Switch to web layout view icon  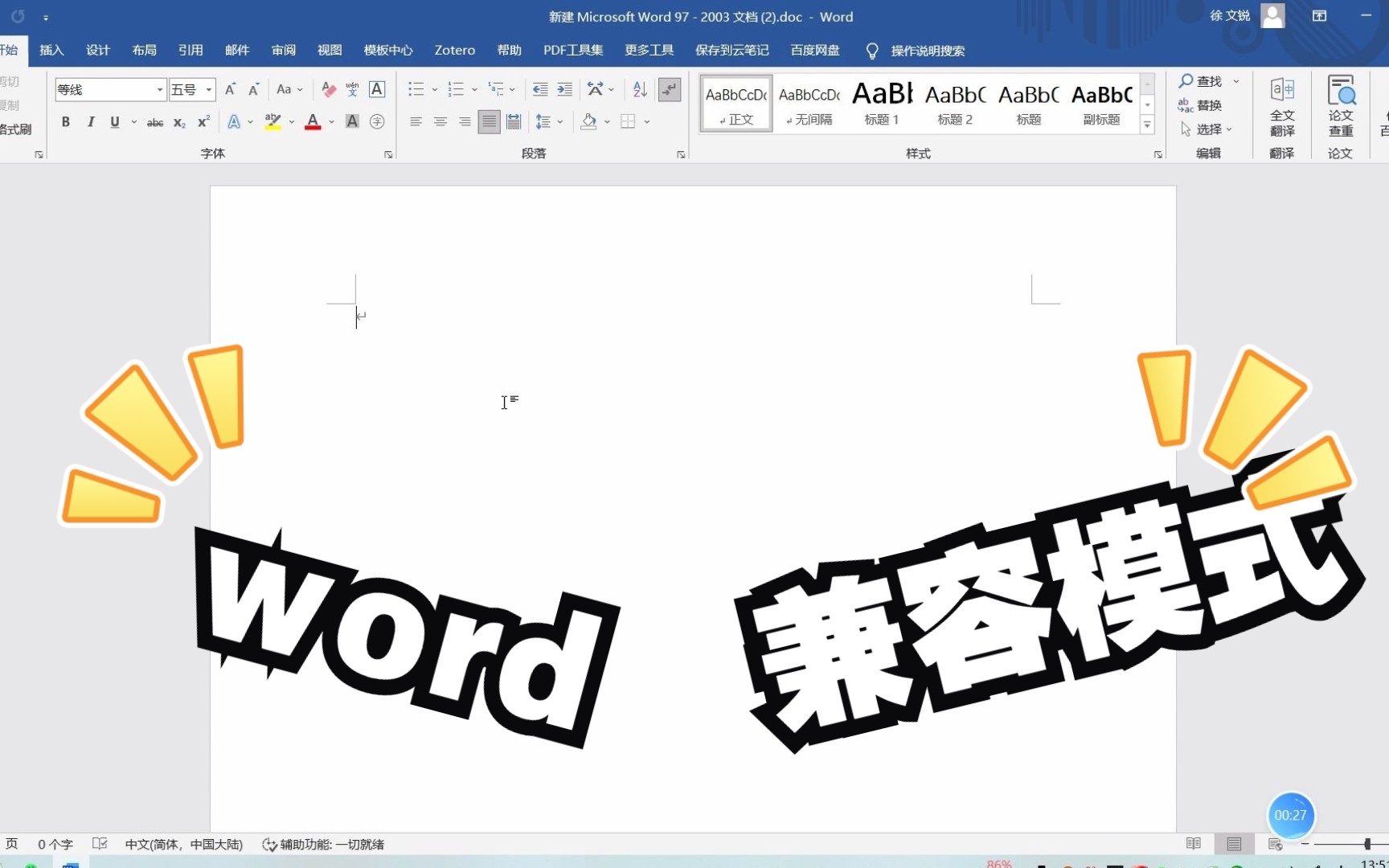point(1275,844)
